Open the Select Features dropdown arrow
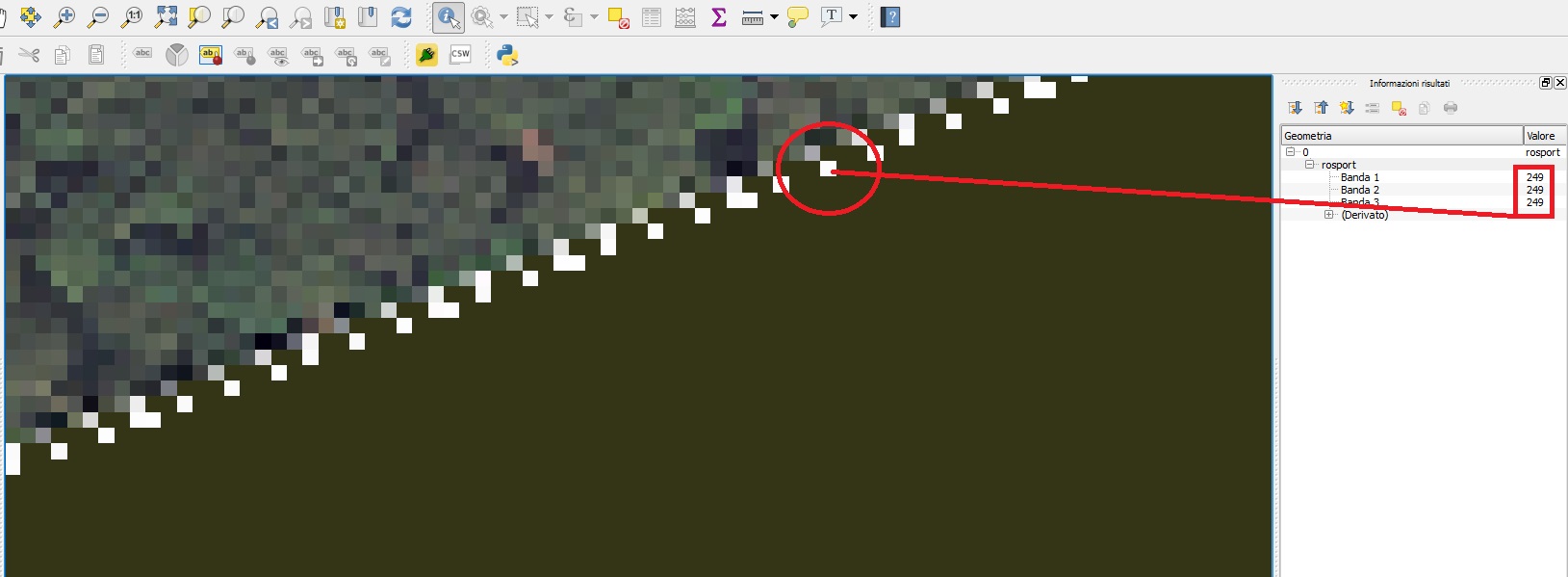Viewport: 1568px width, 577px height. pyautogui.click(x=550, y=16)
